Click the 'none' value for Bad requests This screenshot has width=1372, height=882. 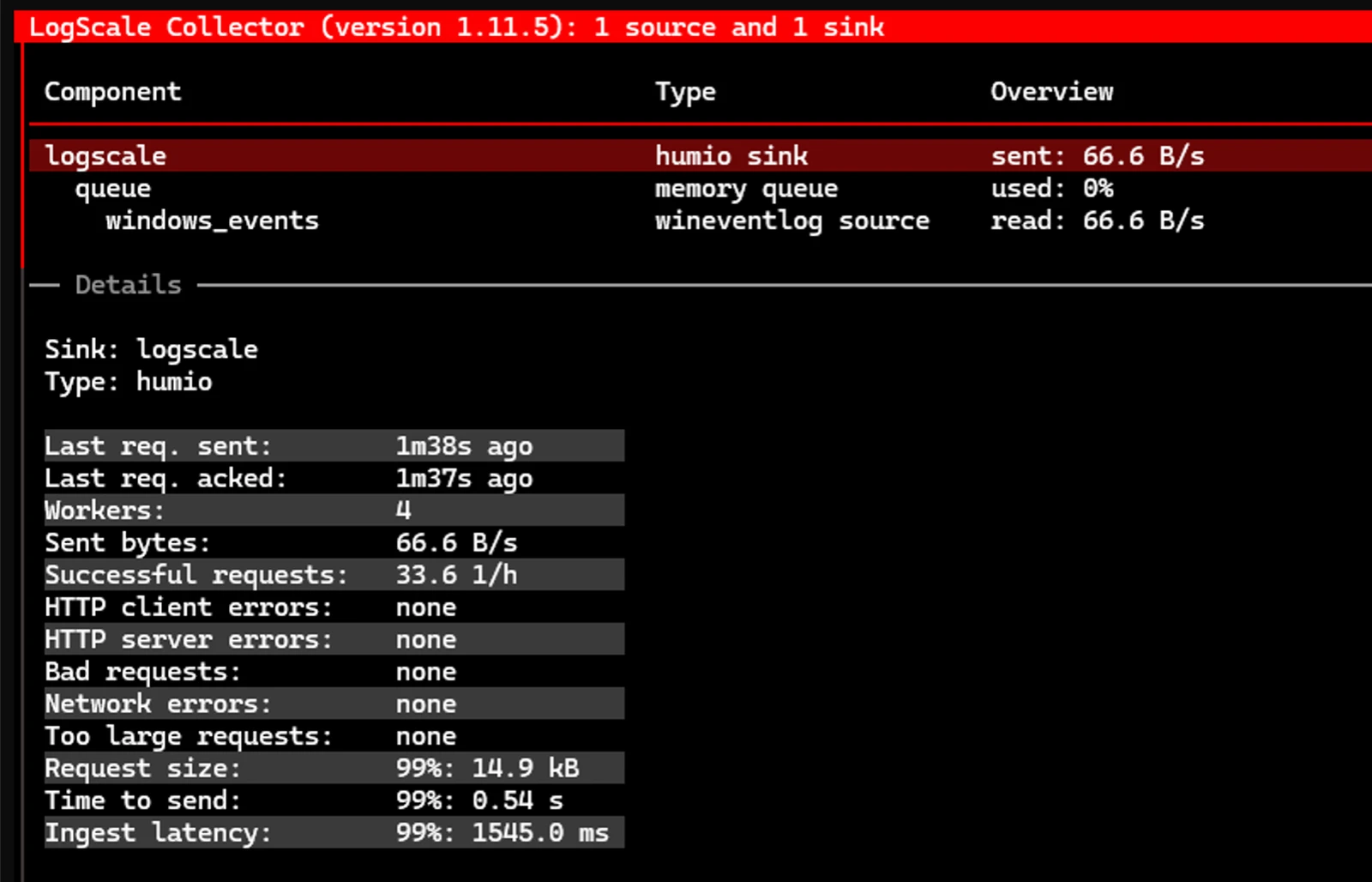pyautogui.click(x=426, y=672)
